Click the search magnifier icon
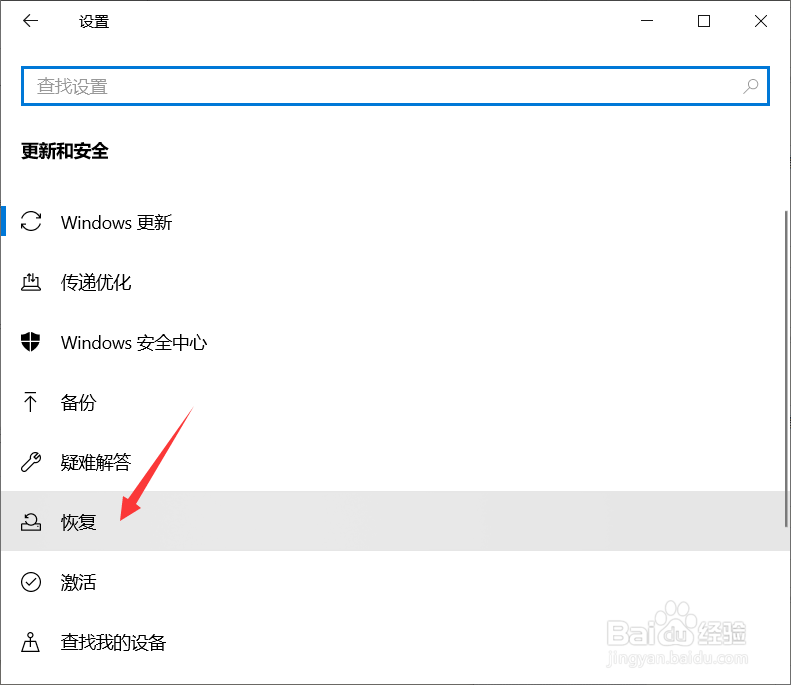Image resolution: width=791 pixels, height=685 pixels. 751,86
